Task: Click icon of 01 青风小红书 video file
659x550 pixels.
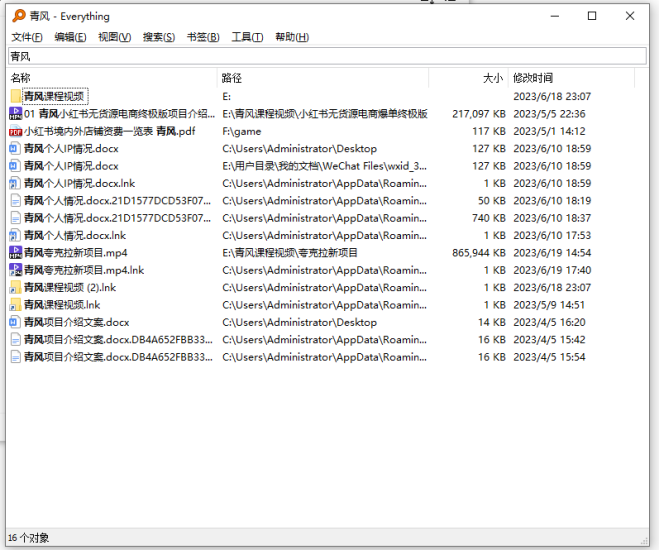Action: coord(15,114)
